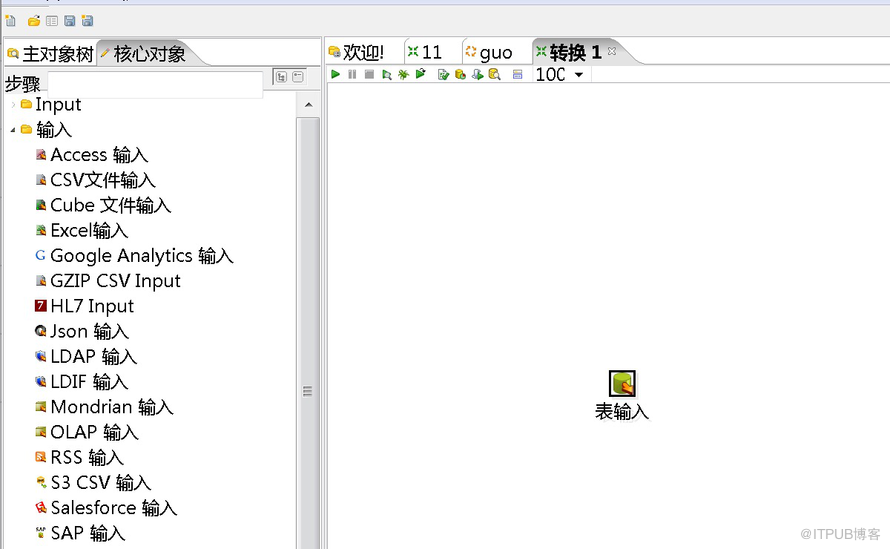Select the Excel输入 step

pyautogui.click(x=81, y=231)
